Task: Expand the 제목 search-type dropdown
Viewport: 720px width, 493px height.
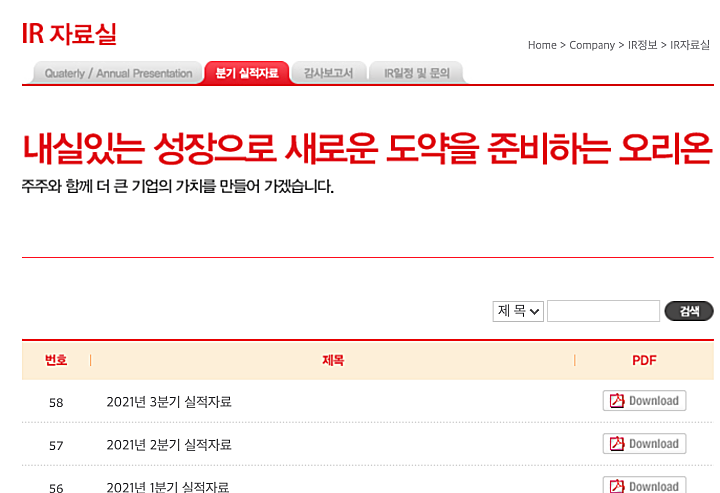Action: tap(518, 311)
